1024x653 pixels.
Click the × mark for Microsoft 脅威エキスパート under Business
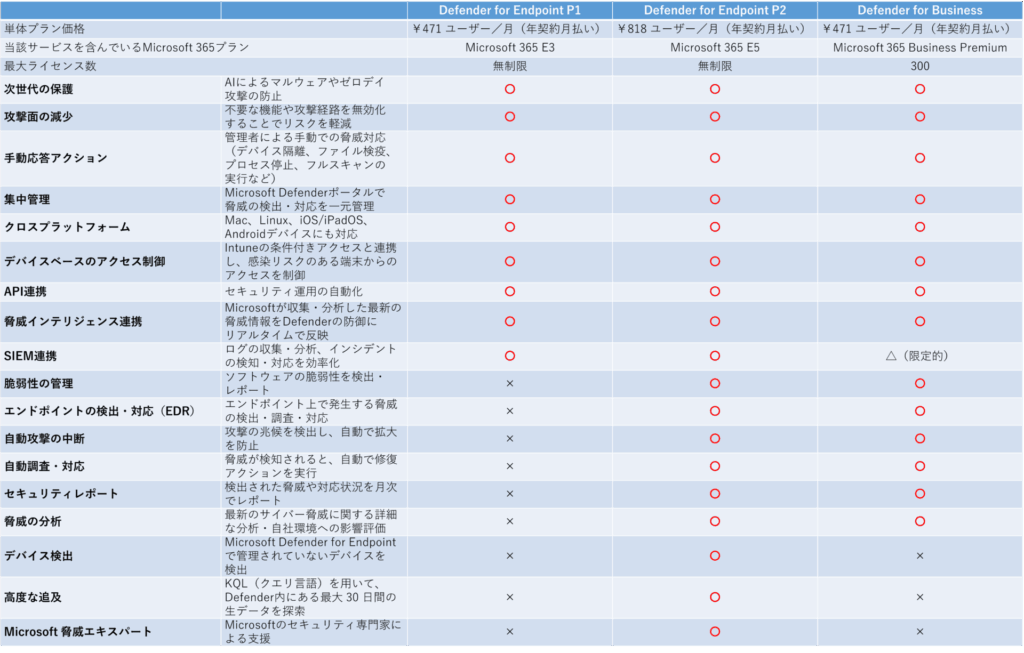pyautogui.click(x=920, y=631)
